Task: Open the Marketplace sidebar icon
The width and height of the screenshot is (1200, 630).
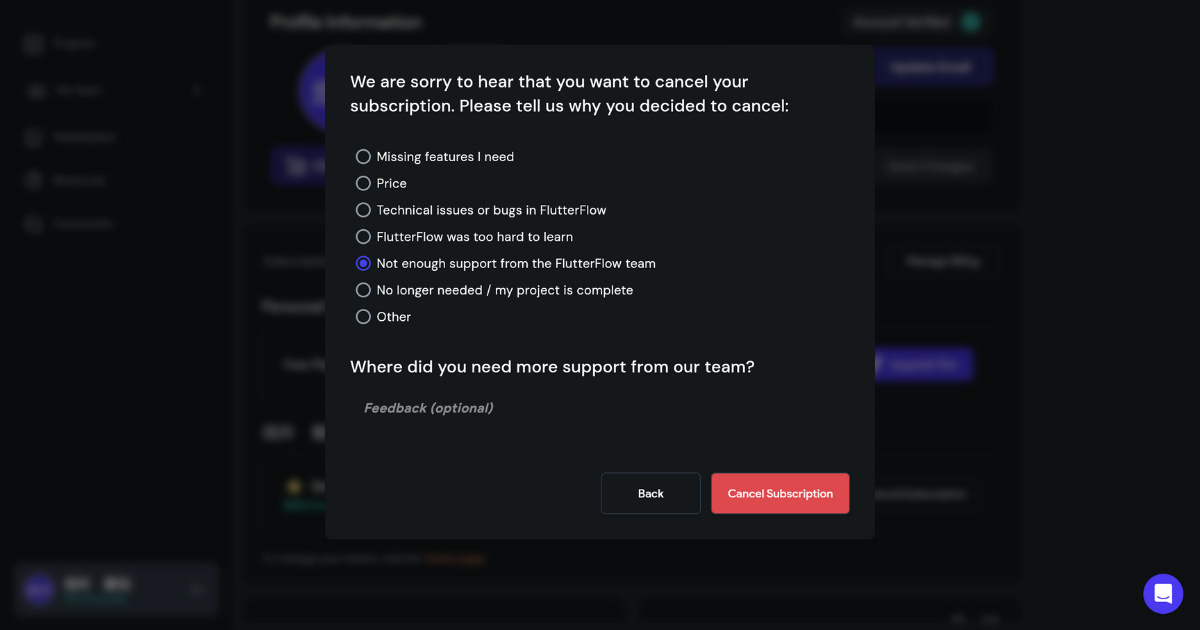Action: click(x=34, y=137)
